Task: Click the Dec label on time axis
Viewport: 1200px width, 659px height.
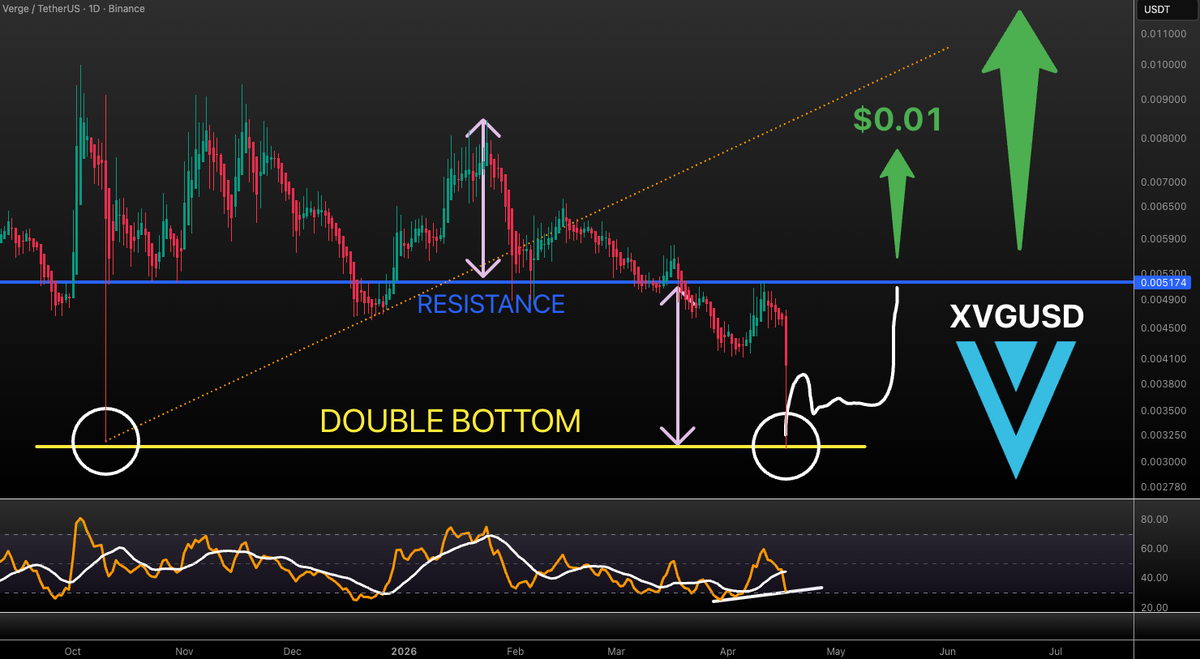Action: click(292, 650)
